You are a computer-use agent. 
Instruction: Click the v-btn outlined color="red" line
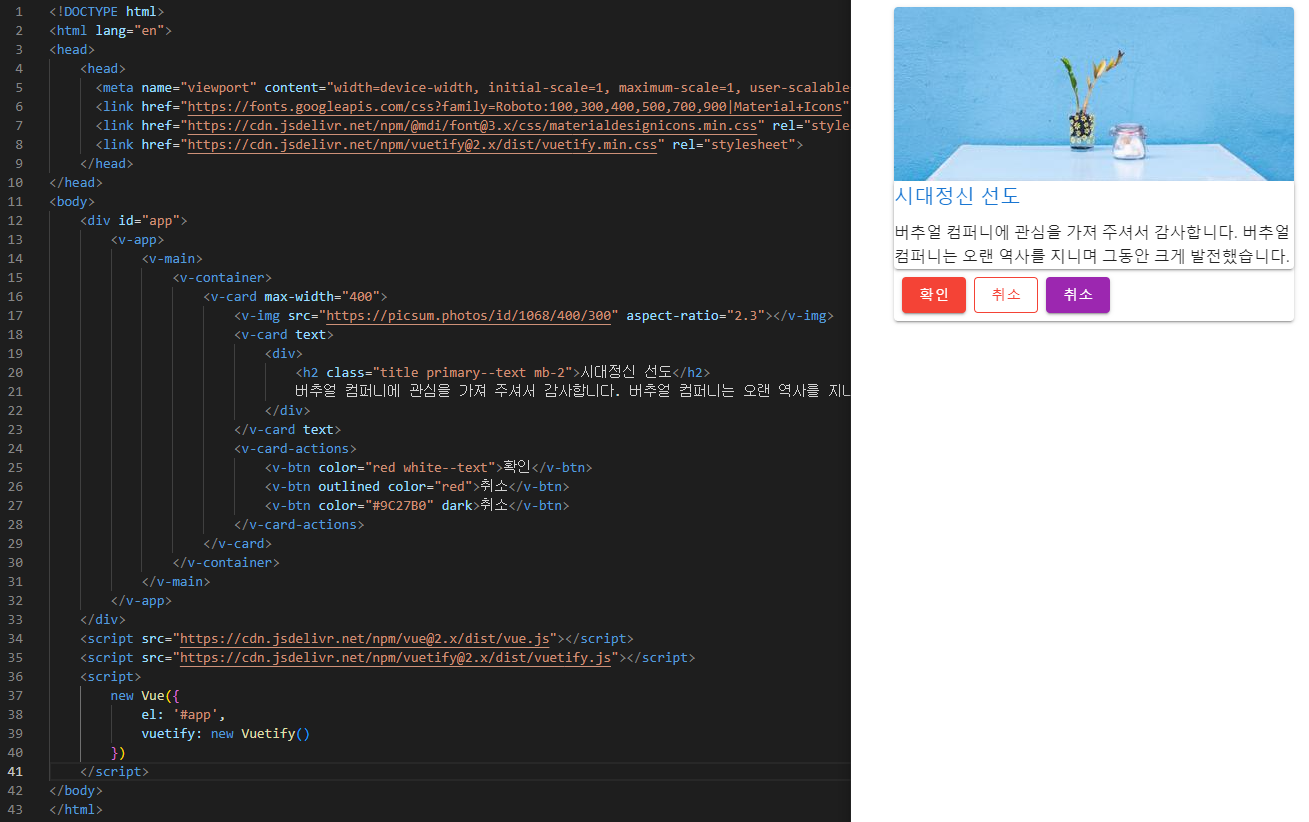tap(417, 486)
